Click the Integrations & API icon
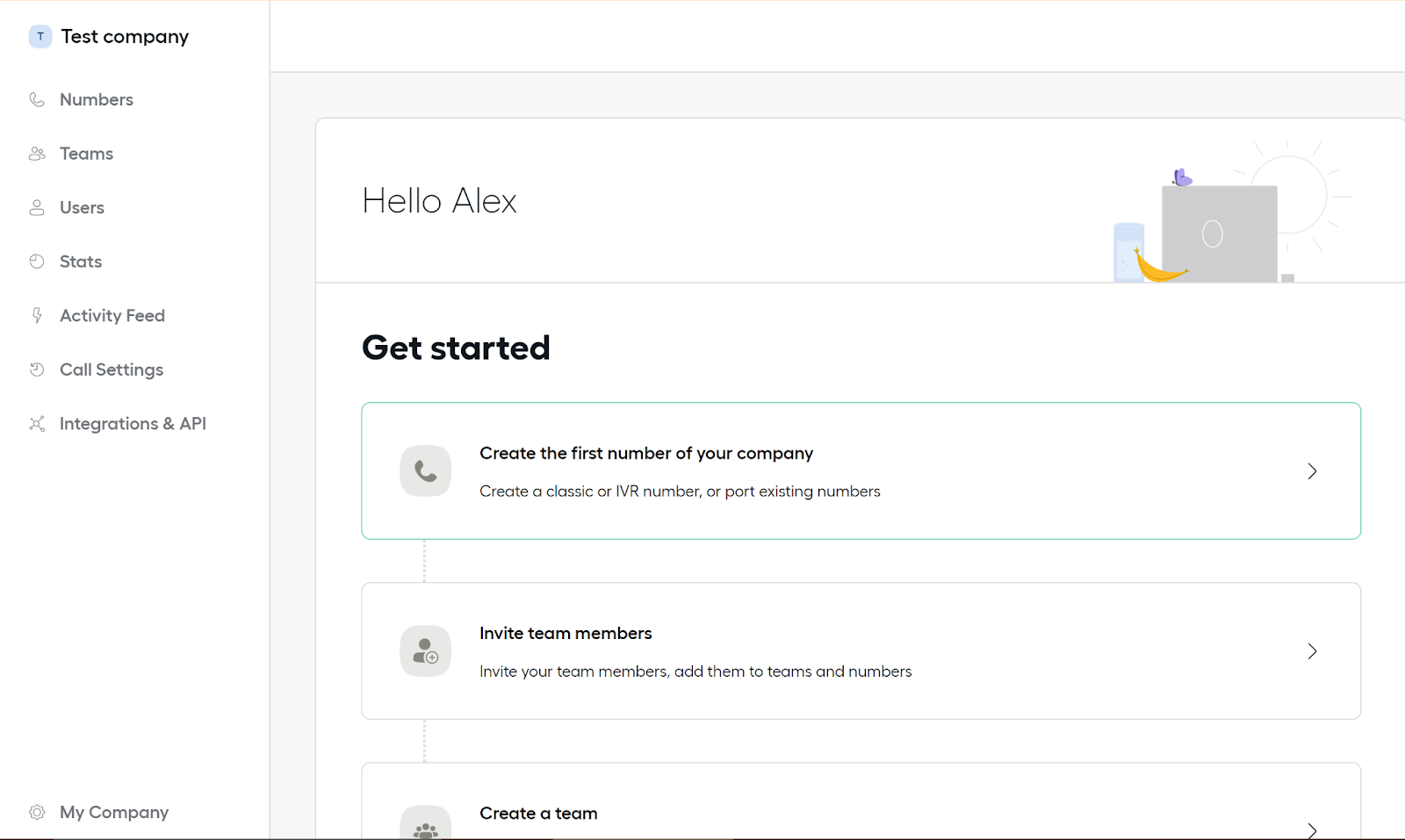 pyautogui.click(x=37, y=424)
